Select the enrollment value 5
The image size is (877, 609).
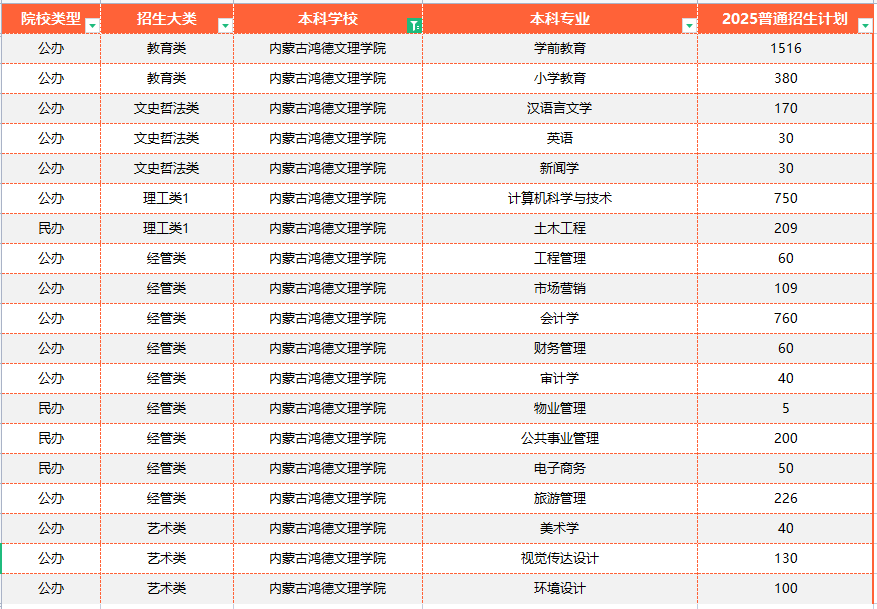[786, 408]
